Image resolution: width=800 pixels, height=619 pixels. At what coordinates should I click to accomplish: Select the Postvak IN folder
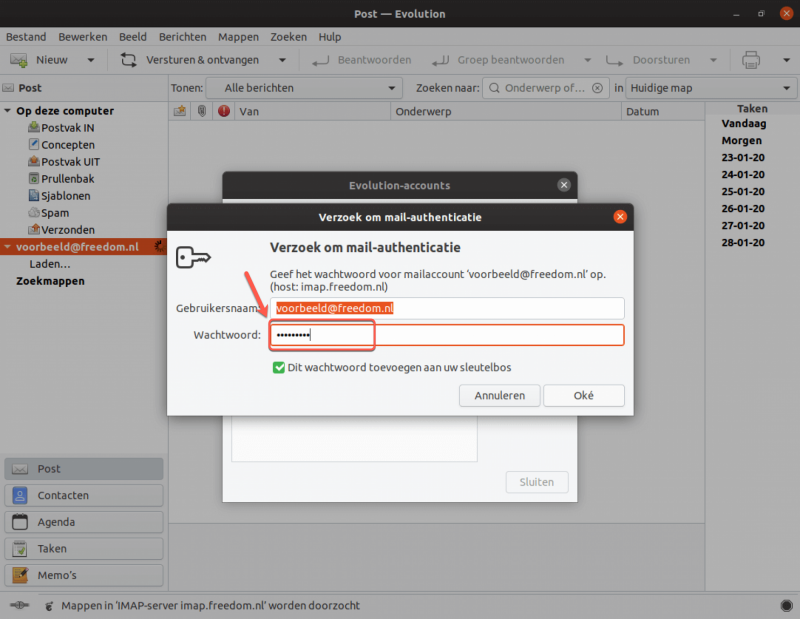point(67,128)
